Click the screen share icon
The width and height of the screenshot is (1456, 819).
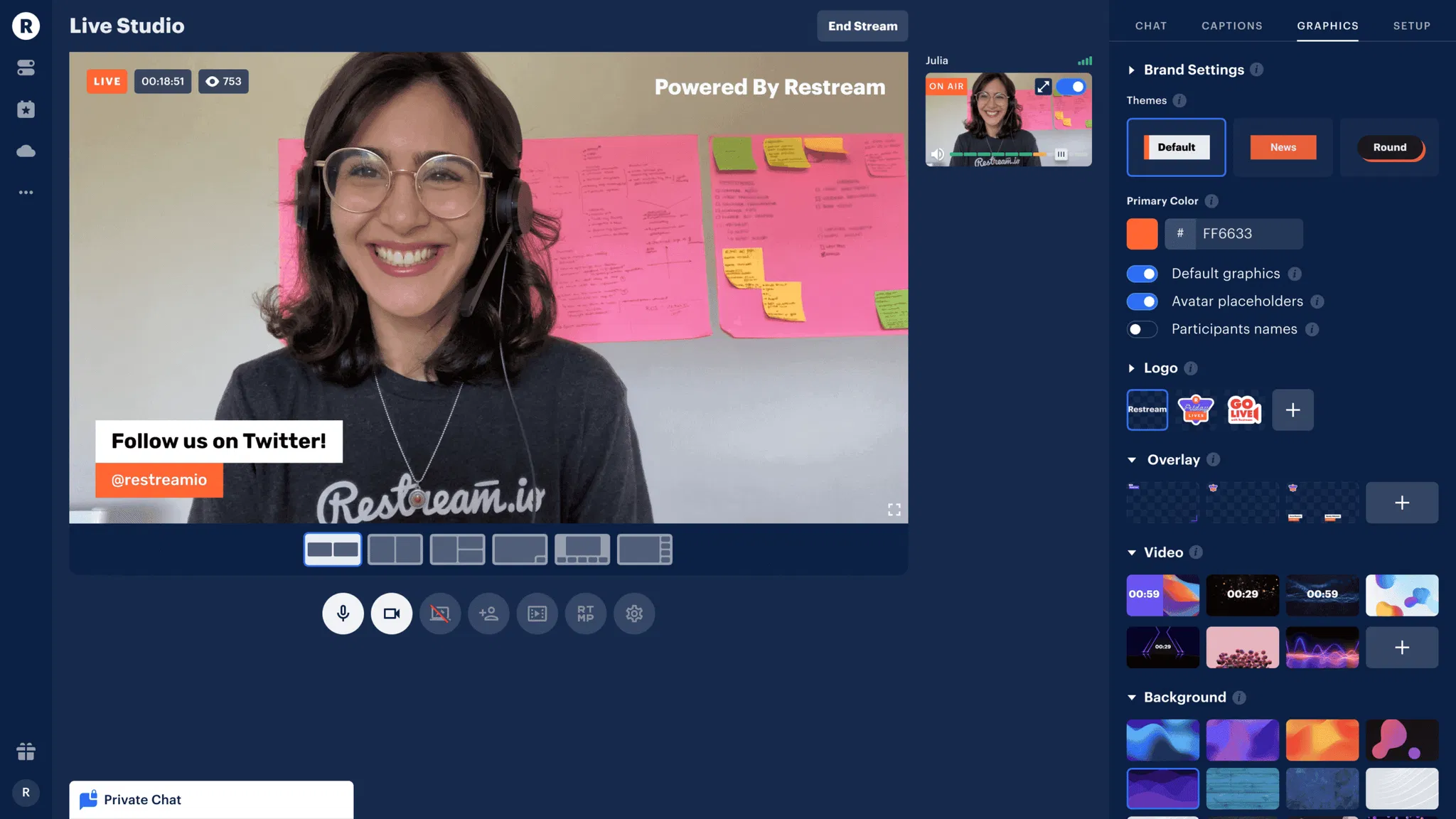(440, 613)
